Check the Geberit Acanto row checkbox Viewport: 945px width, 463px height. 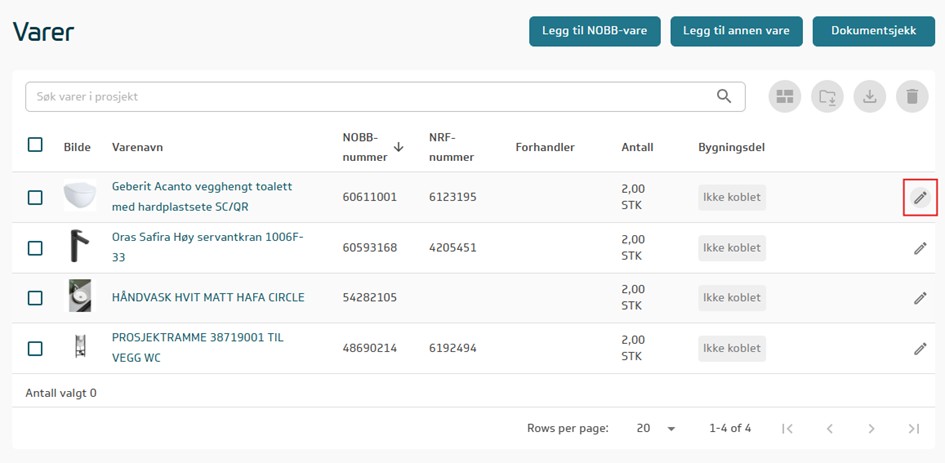(x=35, y=198)
